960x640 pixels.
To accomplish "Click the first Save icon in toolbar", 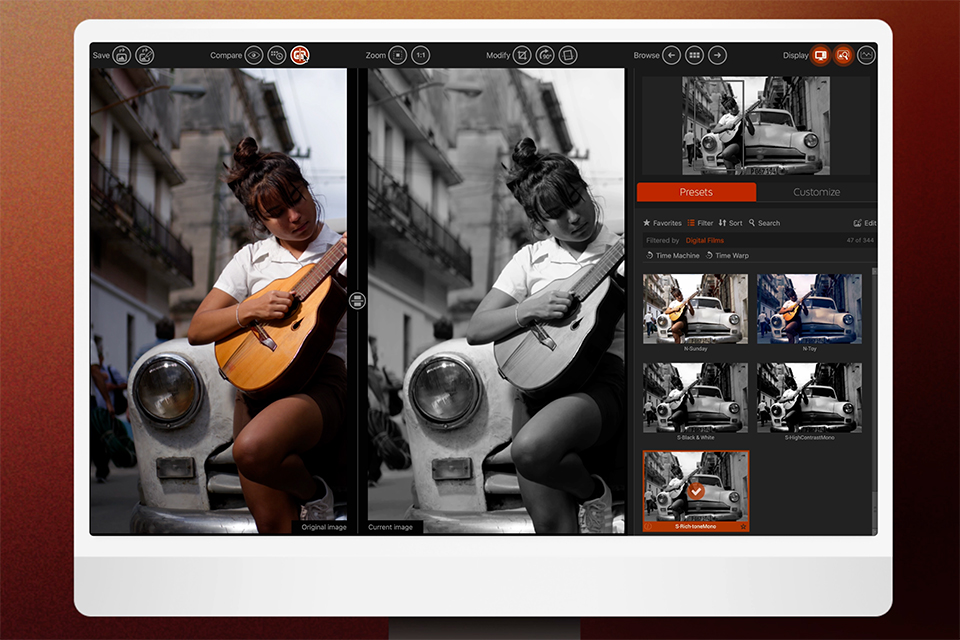I will [121, 55].
